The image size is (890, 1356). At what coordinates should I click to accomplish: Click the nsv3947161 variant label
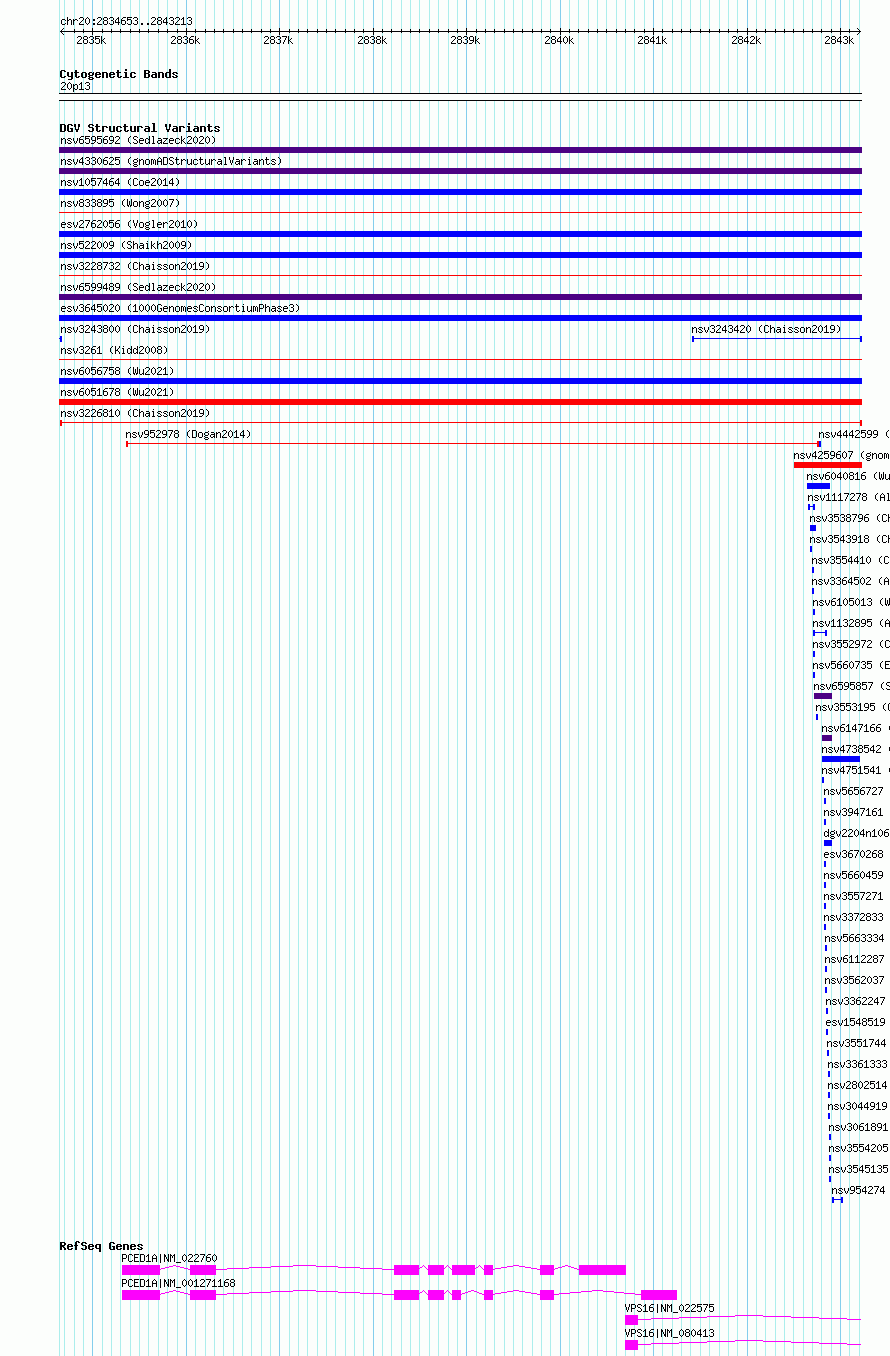point(854,812)
